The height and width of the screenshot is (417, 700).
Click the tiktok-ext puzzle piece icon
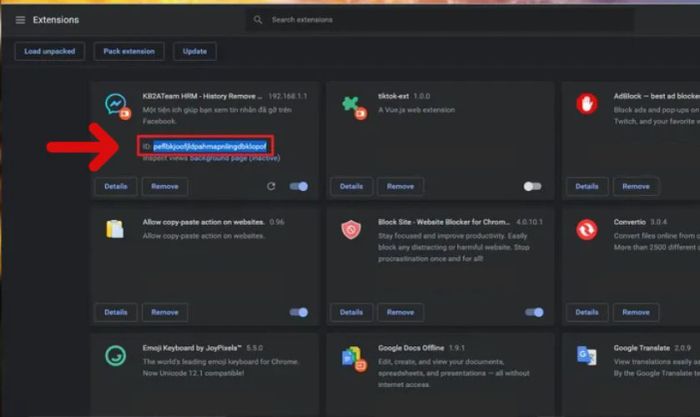(351, 105)
